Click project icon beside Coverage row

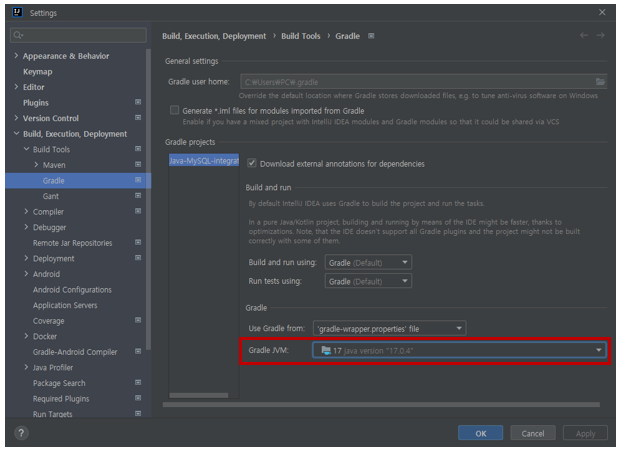(x=138, y=320)
